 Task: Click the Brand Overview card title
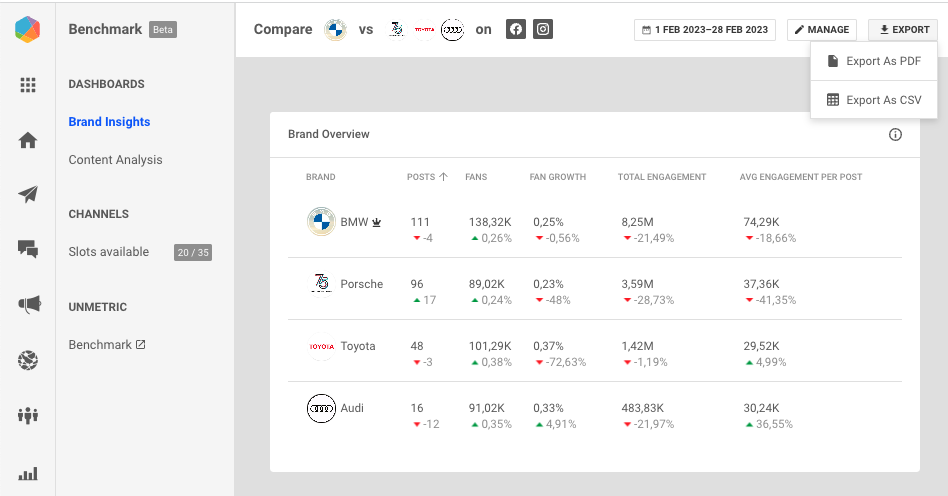pos(328,134)
